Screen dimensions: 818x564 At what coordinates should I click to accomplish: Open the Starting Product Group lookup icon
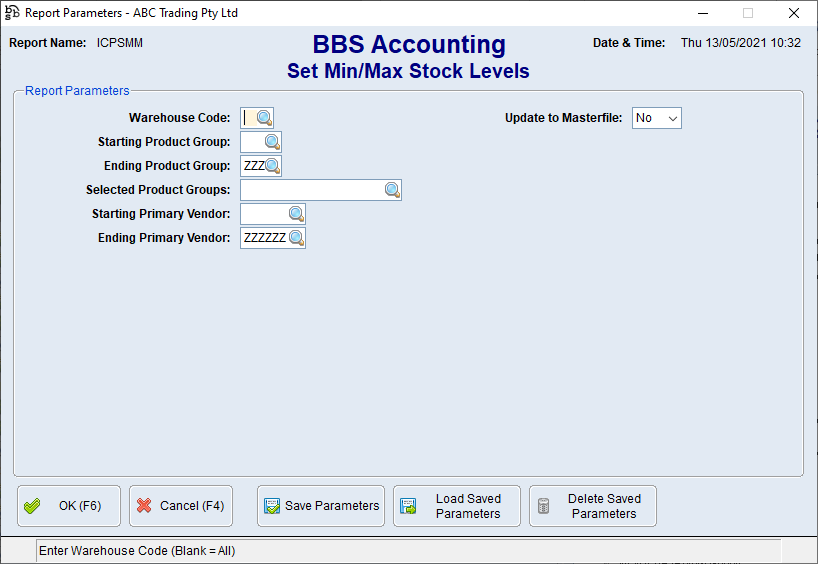(272, 142)
